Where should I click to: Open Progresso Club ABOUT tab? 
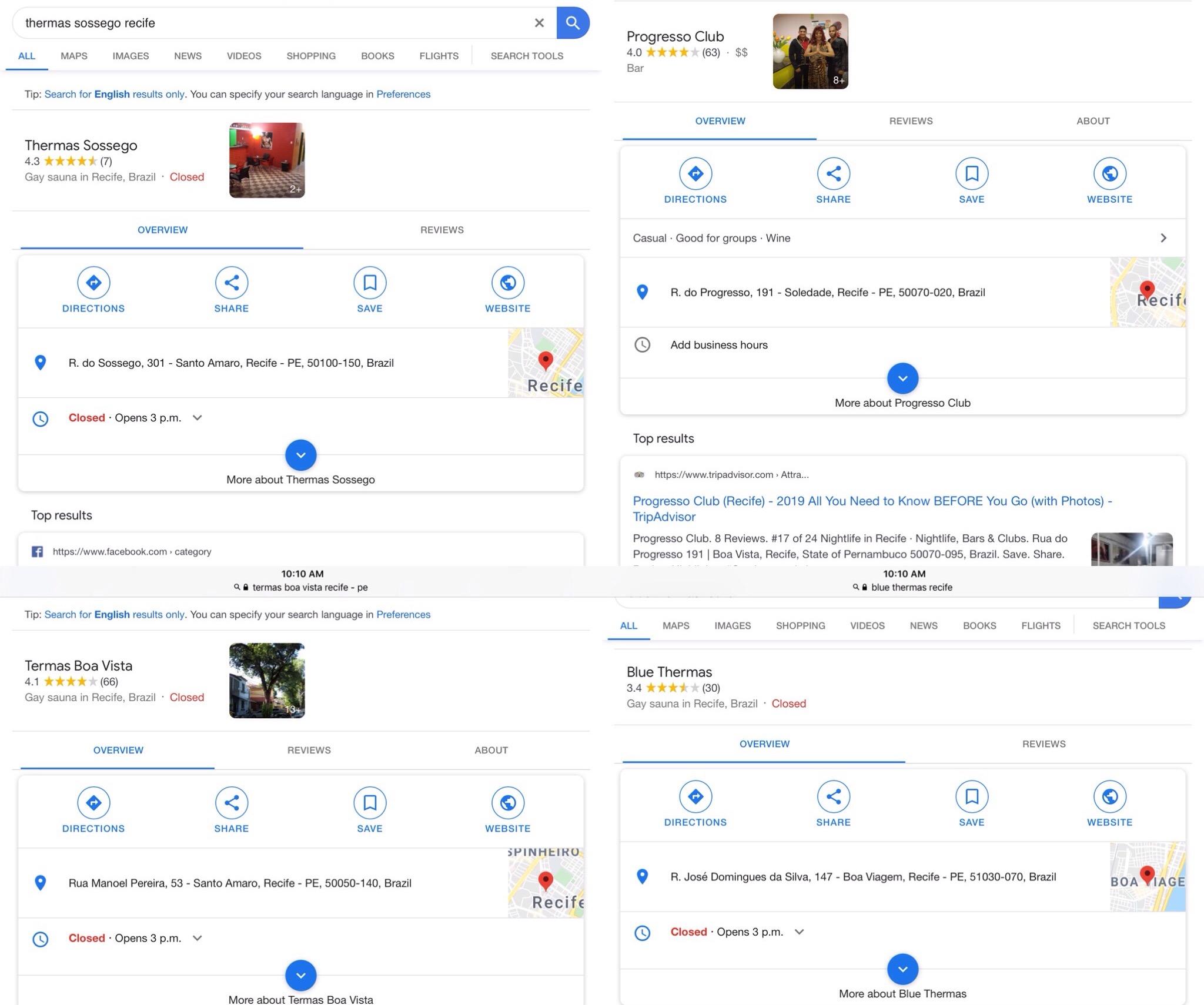tap(1093, 121)
